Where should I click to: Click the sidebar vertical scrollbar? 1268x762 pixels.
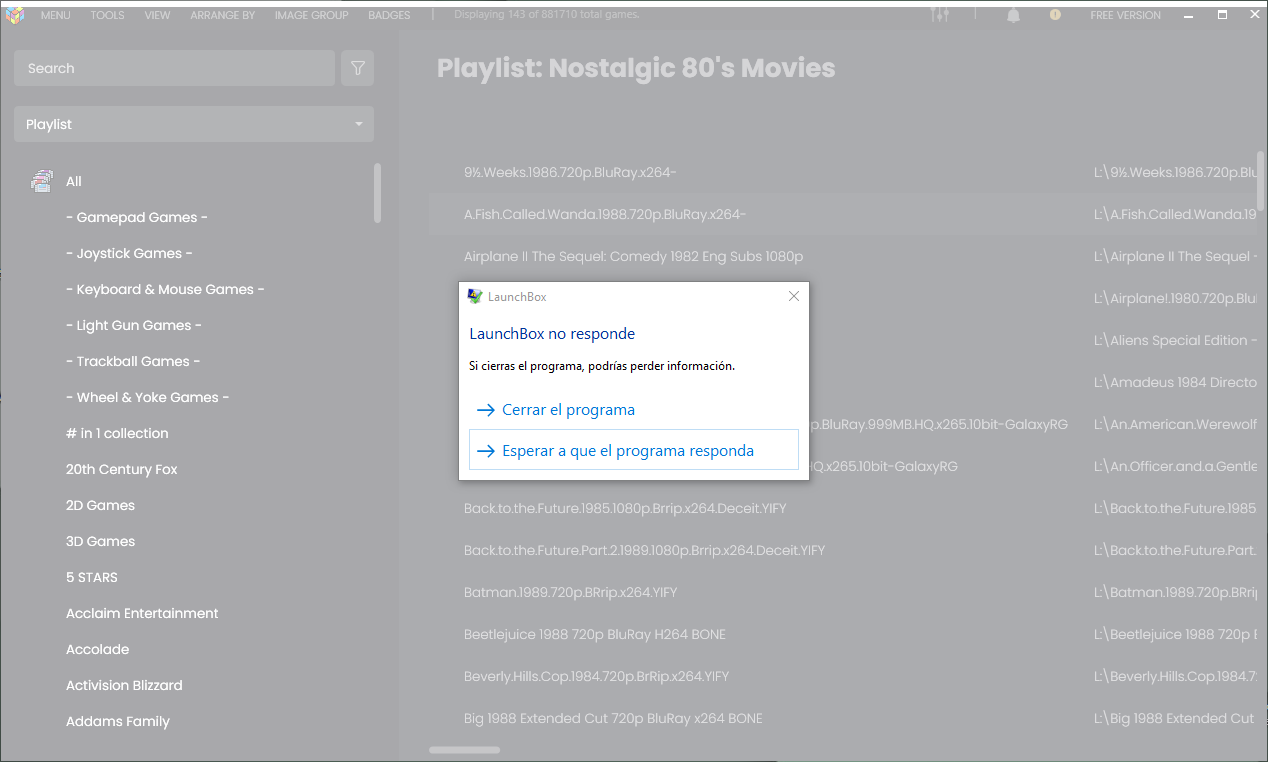click(x=377, y=193)
